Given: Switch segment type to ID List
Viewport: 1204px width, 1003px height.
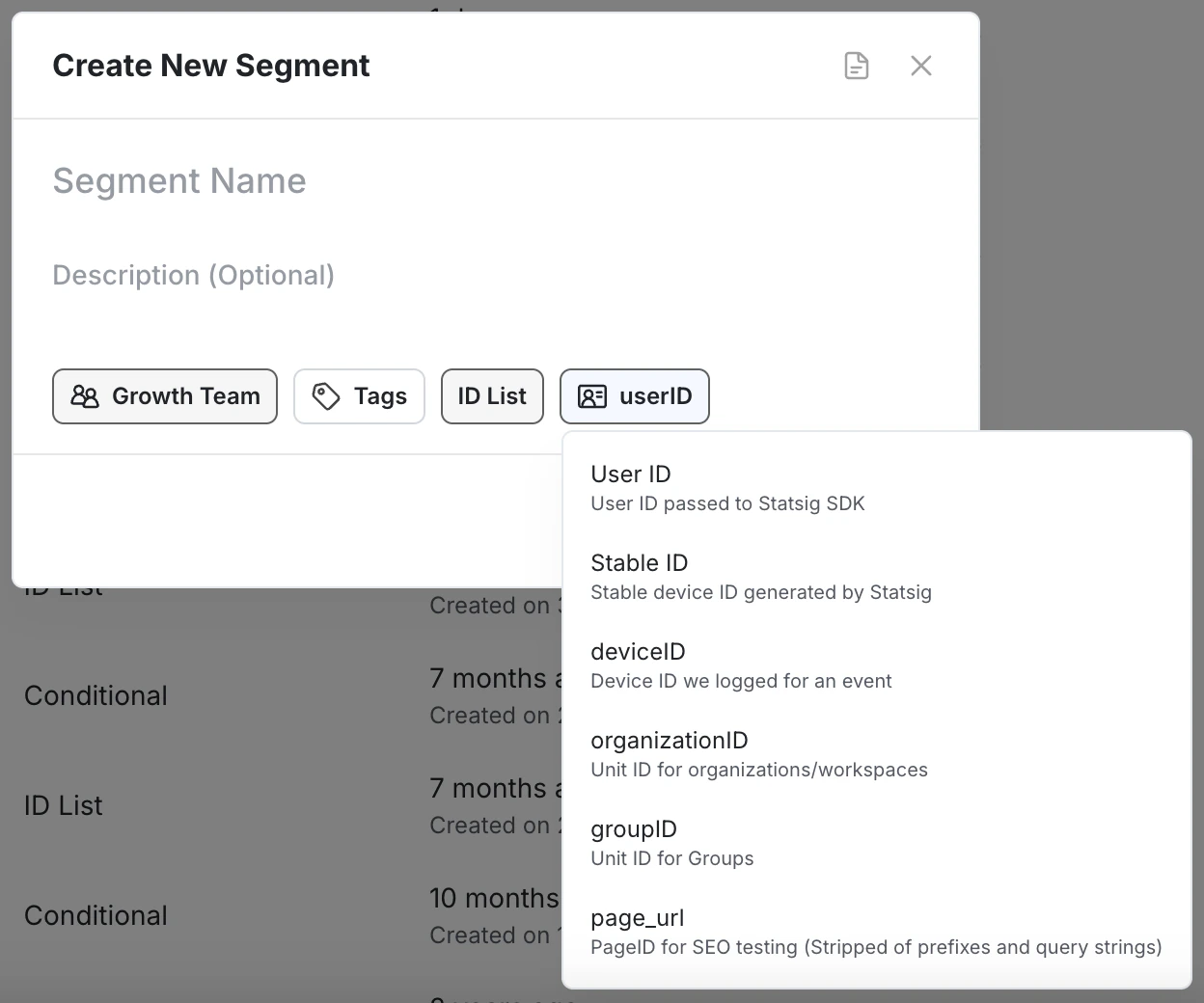Looking at the screenshot, I should [492, 395].
